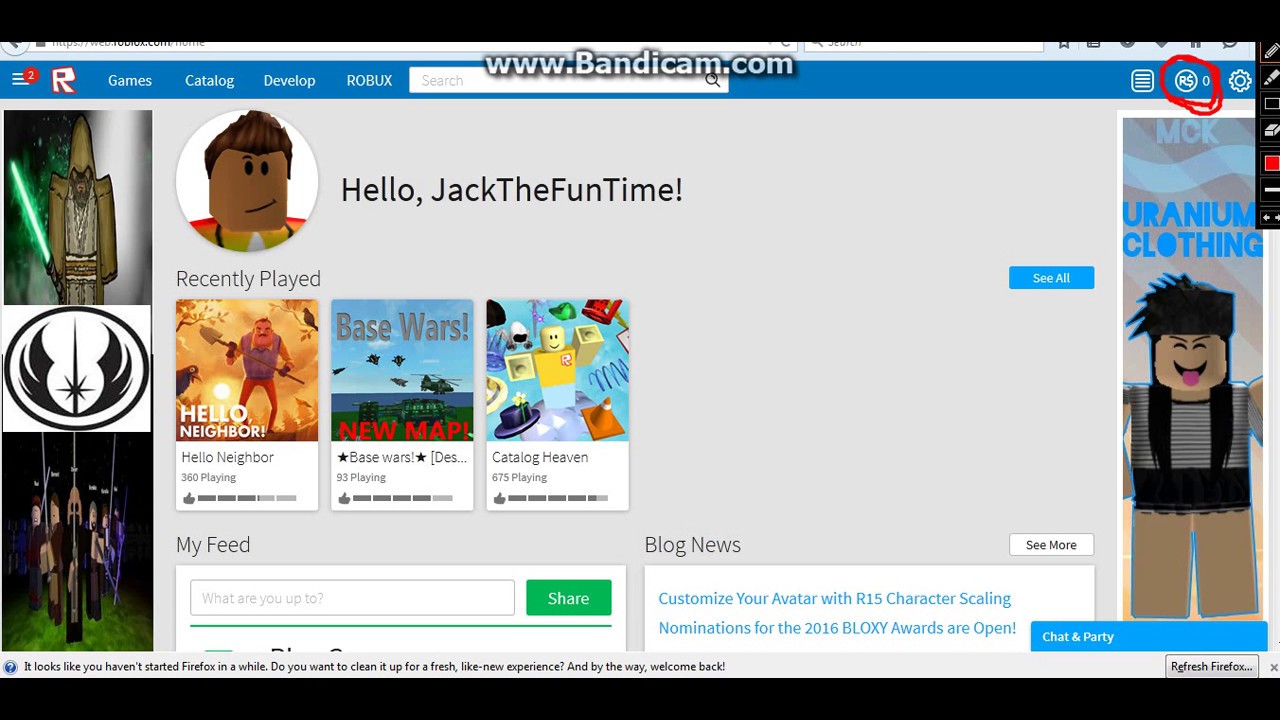Click the 'My Feed' heading
The height and width of the screenshot is (720, 1280).
[213, 545]
